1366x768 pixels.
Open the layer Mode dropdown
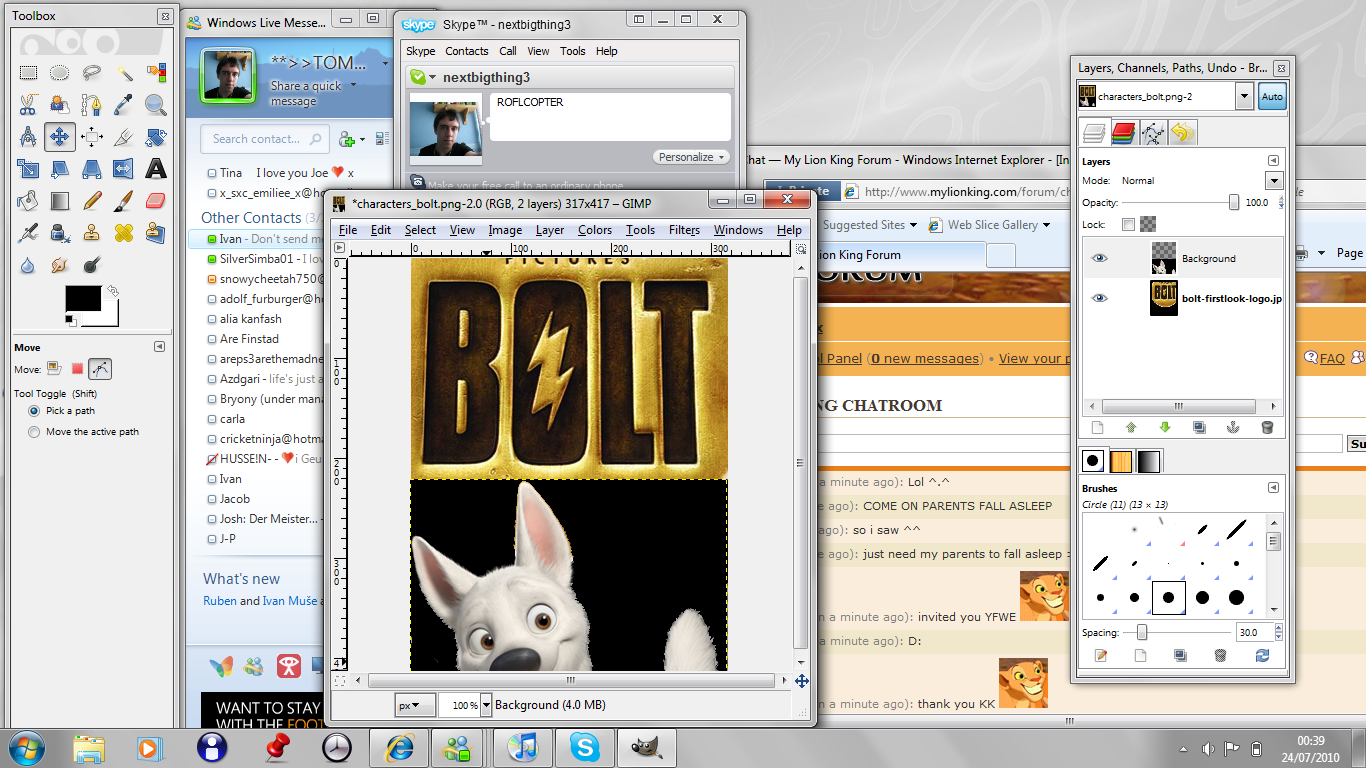pos(1273,181)
